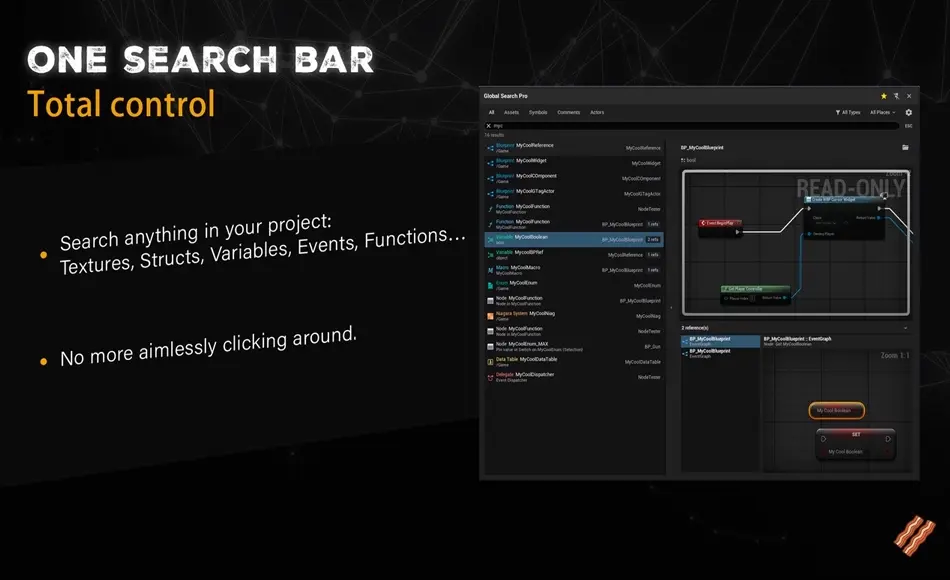Select the Variable MycoolBPRef result
The width and height of the screenshot is (950, 580).
(x=574, y=255)
